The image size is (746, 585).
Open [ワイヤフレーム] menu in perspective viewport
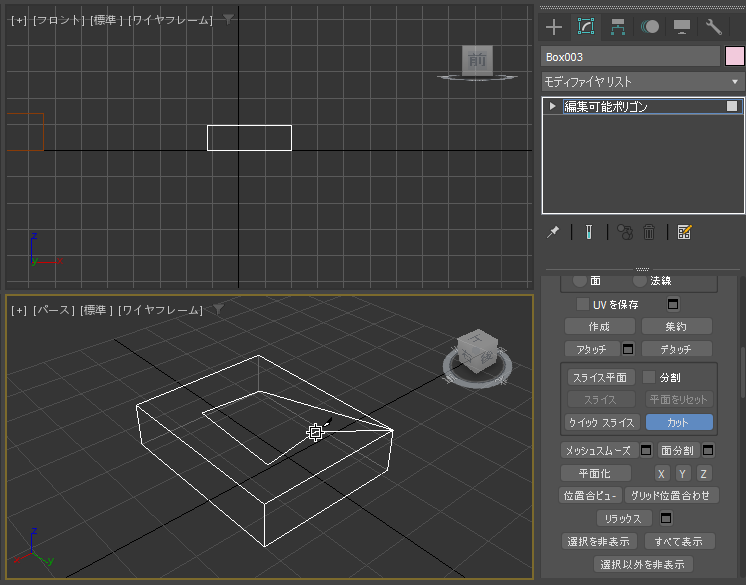(160, 311)
